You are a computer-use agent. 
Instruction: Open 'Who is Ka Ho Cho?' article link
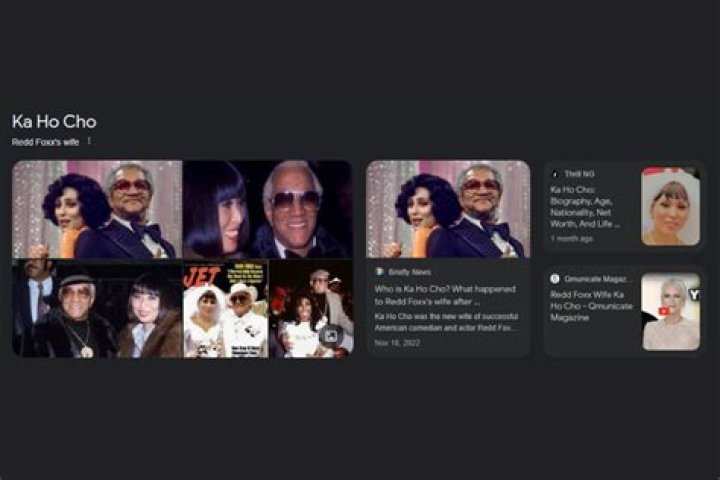pyautogui.click(x=445, y=295)
